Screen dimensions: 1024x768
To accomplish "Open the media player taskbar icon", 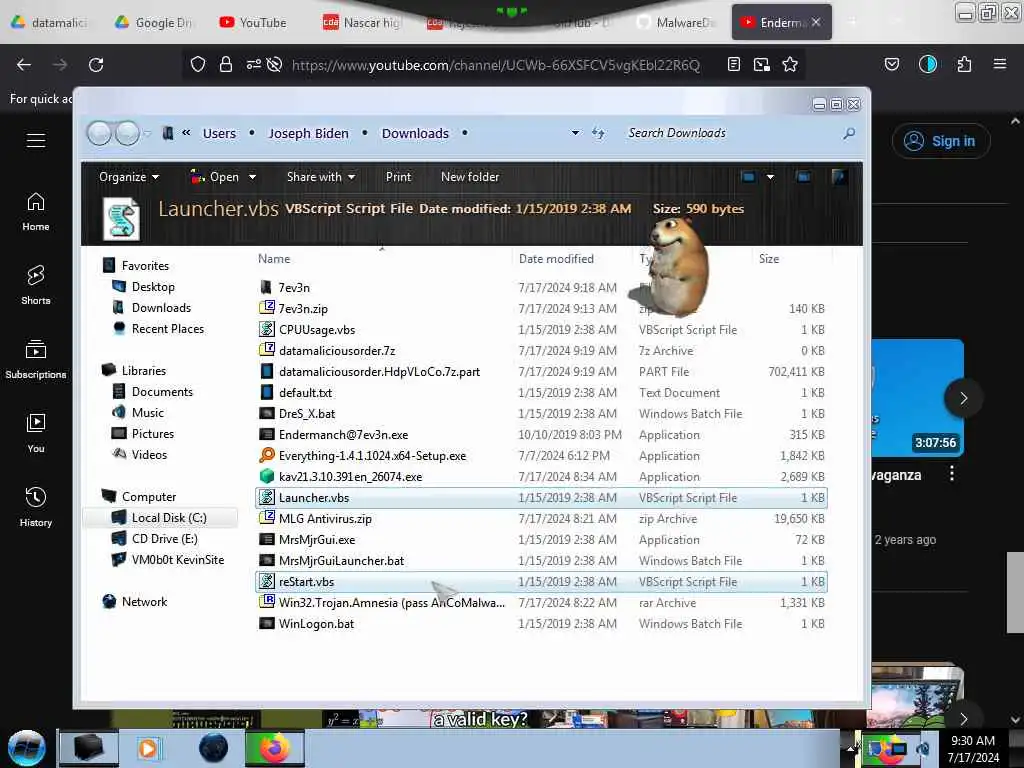I will (x=148, y=748).
